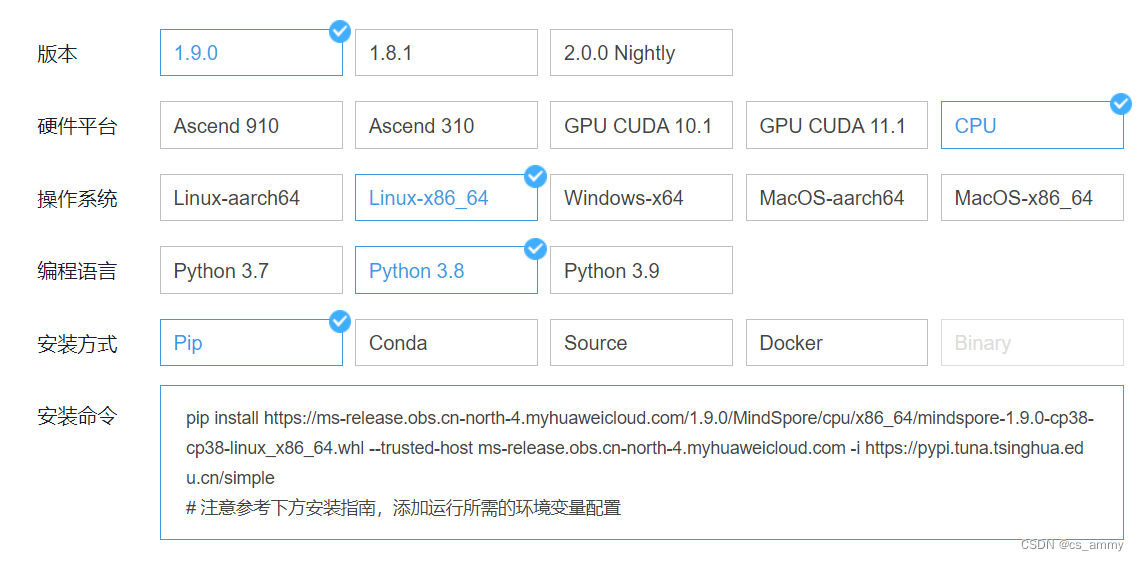This screenshot has width=1139, height=561.
Task: Choose CPU as hardware platform
Action: pos(1032,125)
